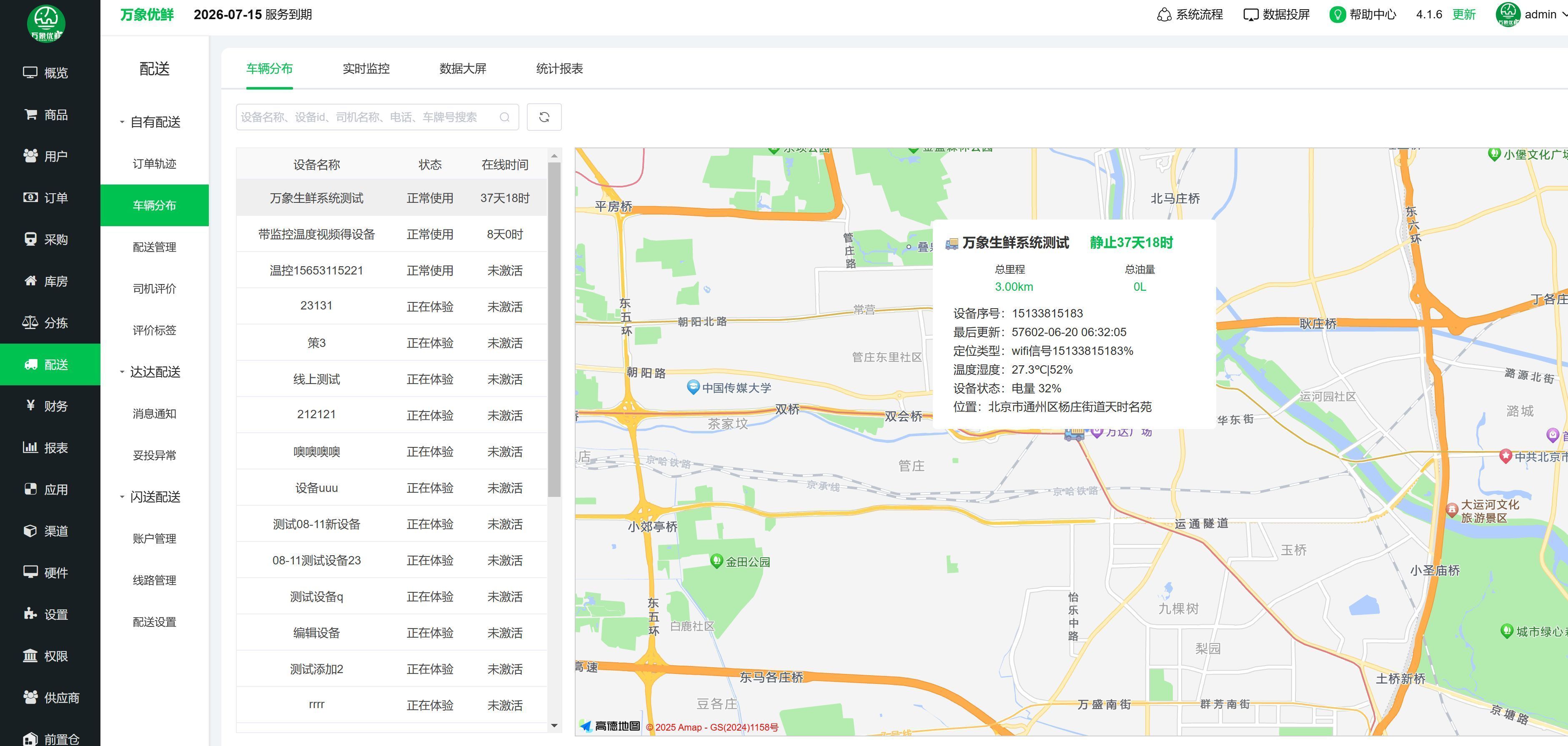
Task: Select device row 测试08-11新设备
Action: click(391, 524)
